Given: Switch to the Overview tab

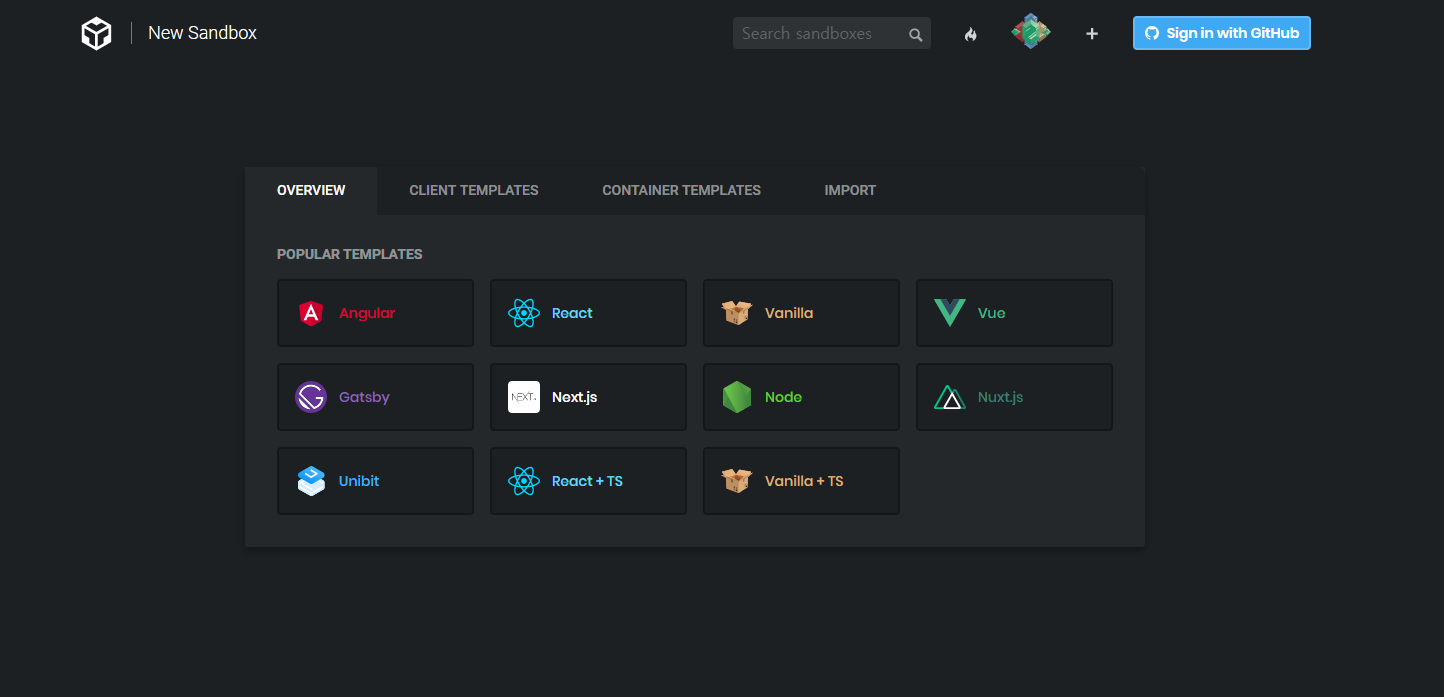Looking at the screenshot, I should (311, 190).
